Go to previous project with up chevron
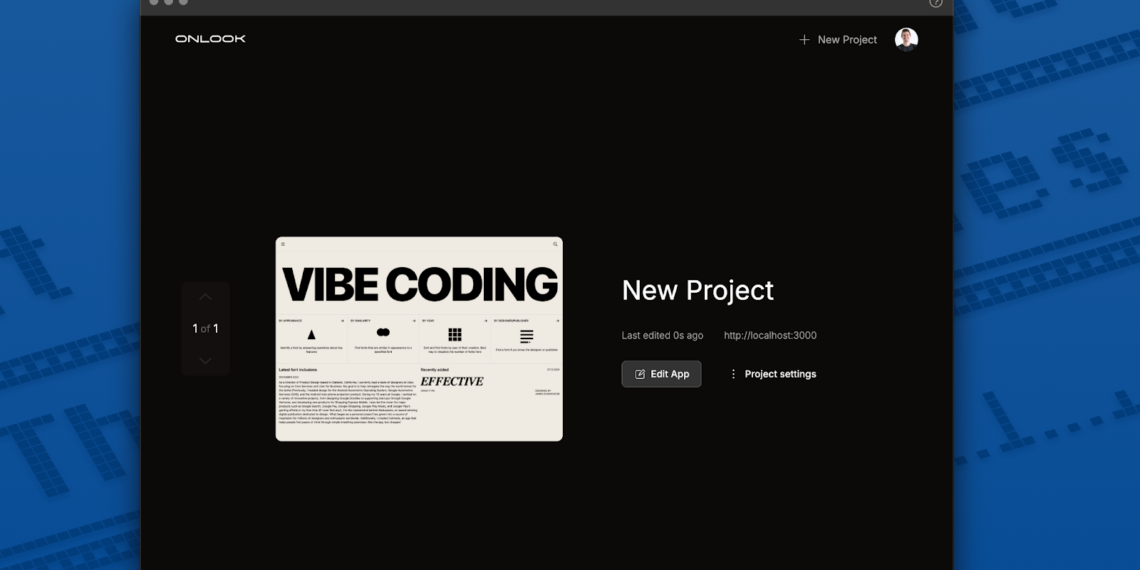Image resolution: width=1140 pixels, height=570 pixels. [206, 297]
